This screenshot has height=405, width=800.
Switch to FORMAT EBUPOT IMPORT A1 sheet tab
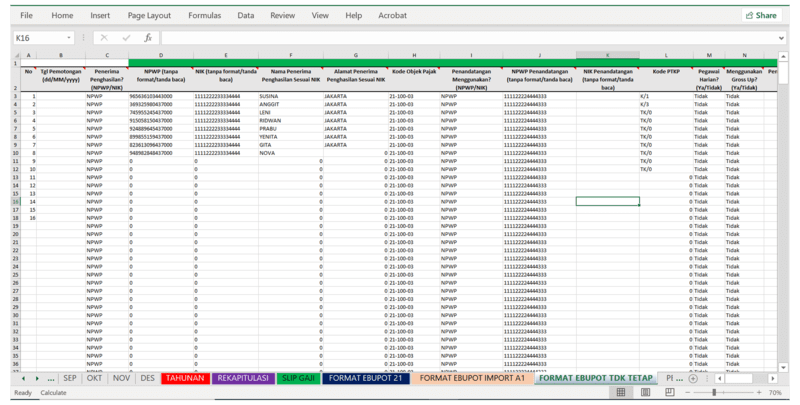472,378
